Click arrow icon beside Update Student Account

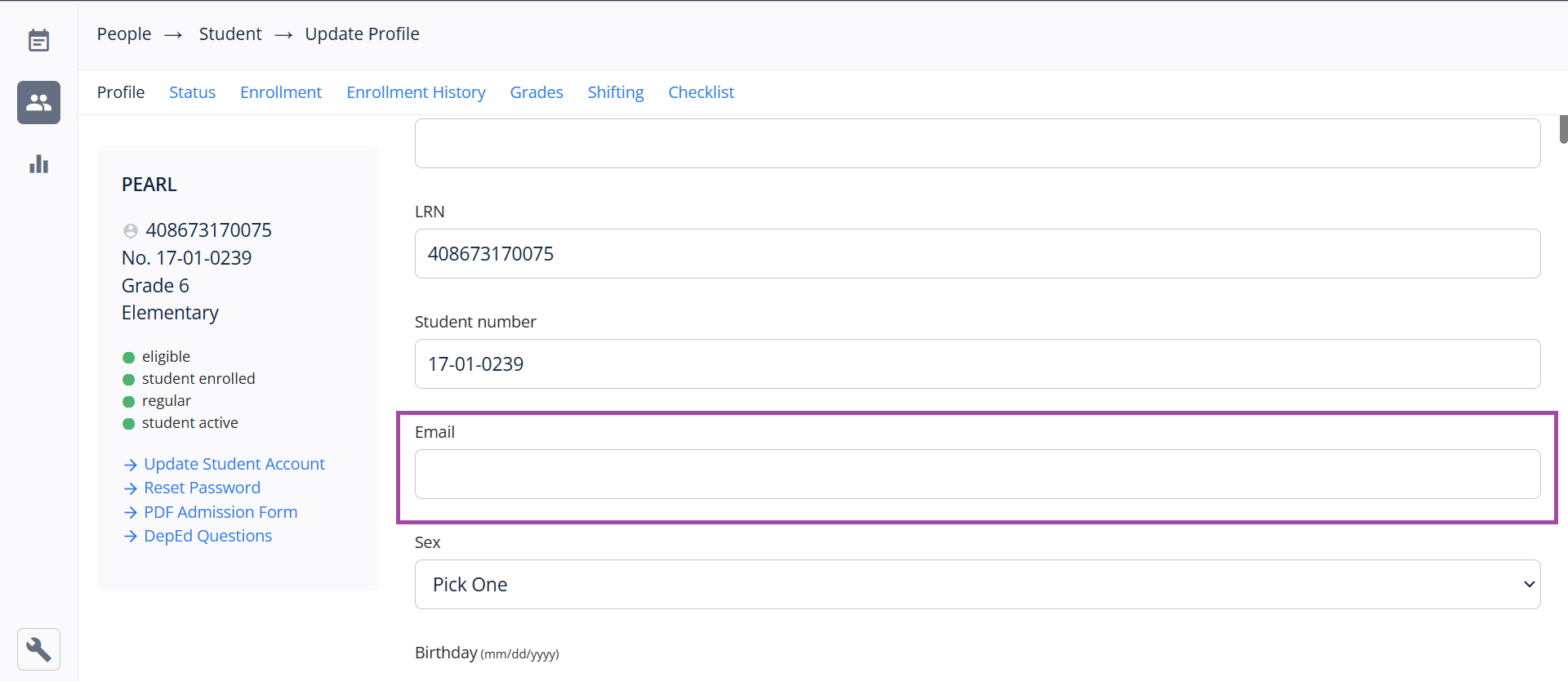[130, 465]
